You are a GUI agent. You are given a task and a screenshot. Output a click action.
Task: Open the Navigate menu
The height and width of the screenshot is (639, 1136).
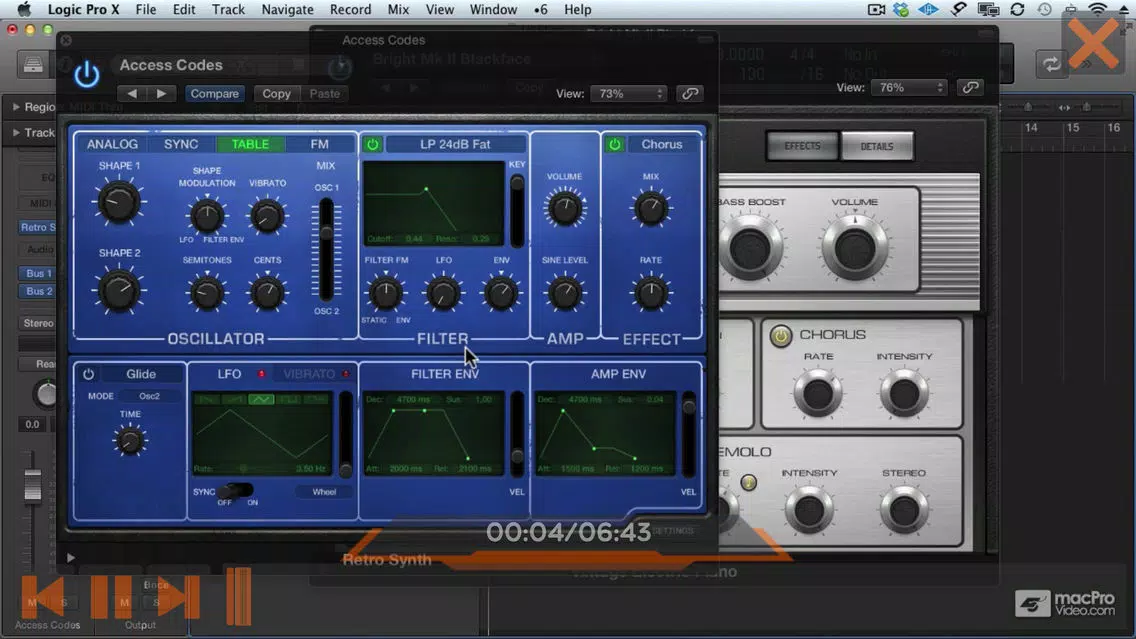coord(288,9)
